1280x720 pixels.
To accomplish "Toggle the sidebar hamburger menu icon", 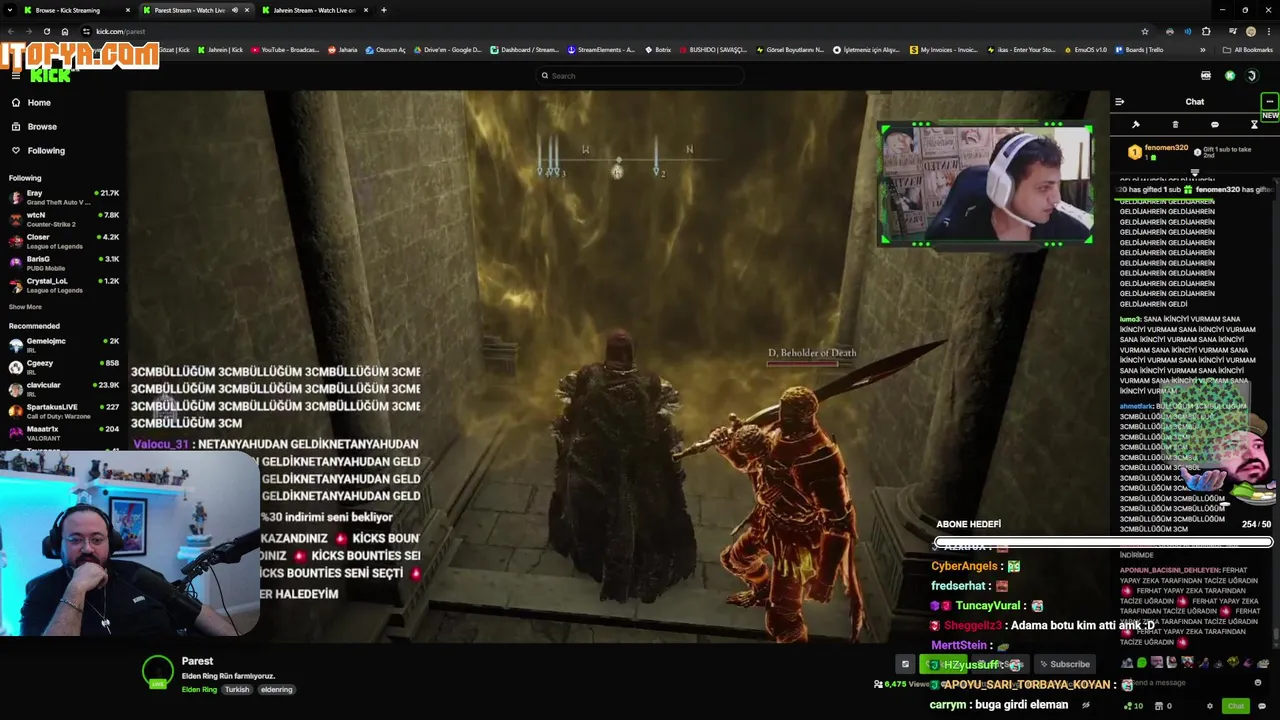I will pyautogui.click(x=15, y=76).
